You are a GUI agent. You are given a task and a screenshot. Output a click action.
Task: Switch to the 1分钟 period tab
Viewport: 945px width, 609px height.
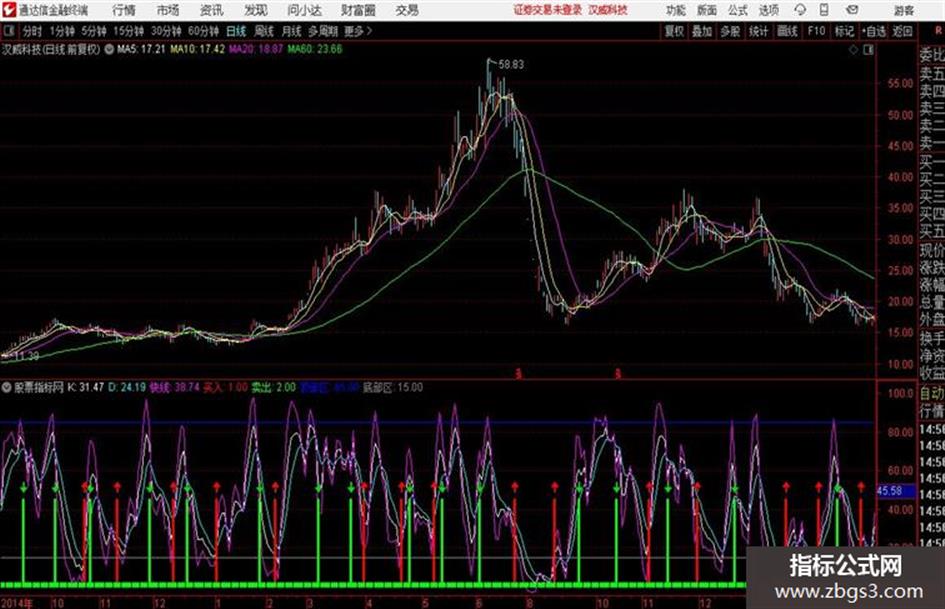[62, 31]
